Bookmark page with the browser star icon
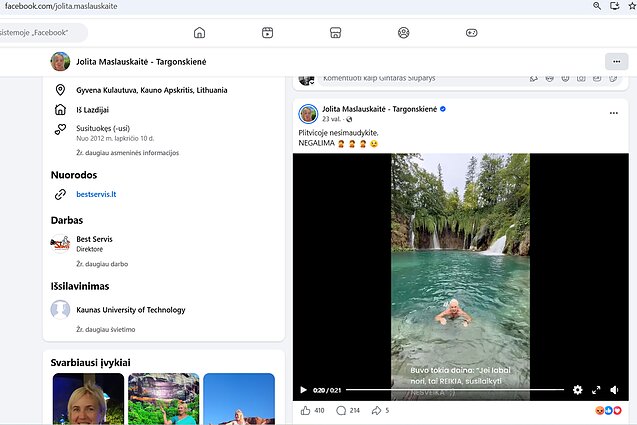The height and width of the screenshot is (425, 637). [x=633, y=6]
